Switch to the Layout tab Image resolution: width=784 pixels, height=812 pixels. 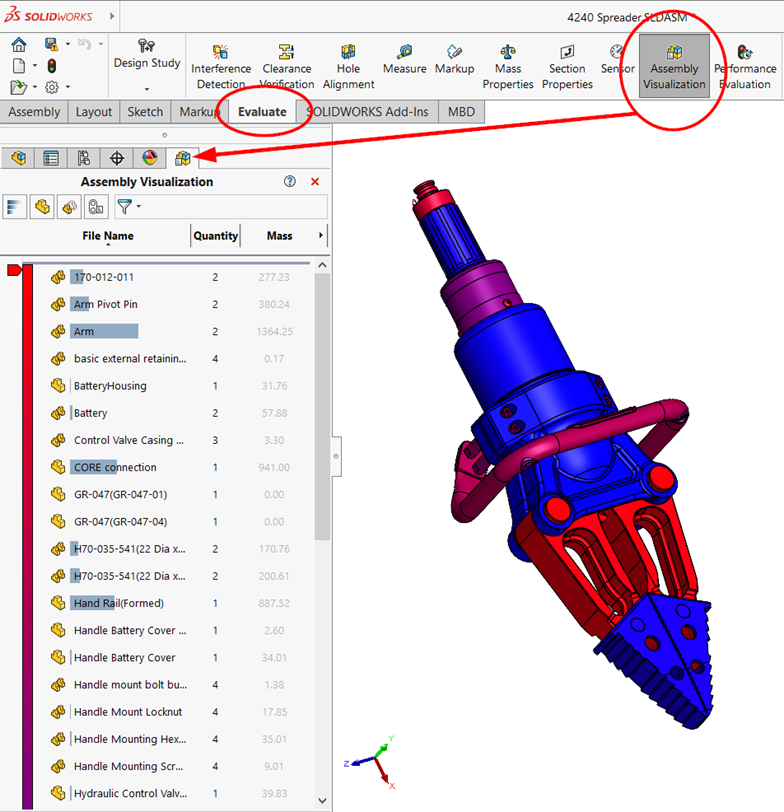tap(94, 112)
